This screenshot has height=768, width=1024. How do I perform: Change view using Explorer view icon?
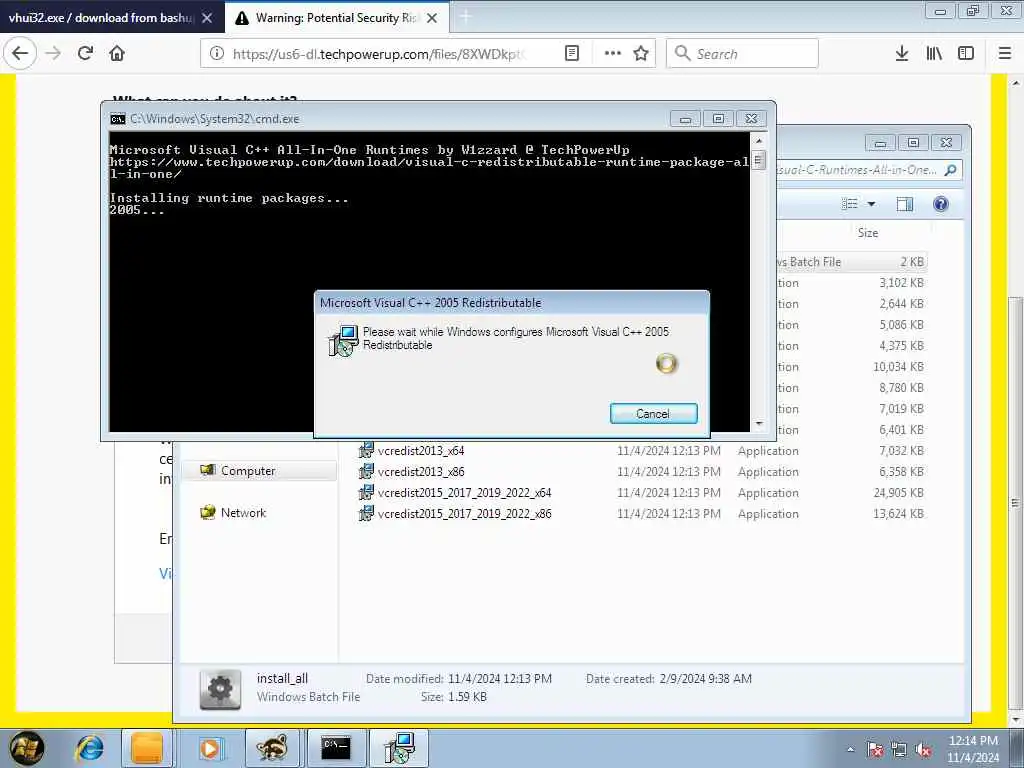850,204
